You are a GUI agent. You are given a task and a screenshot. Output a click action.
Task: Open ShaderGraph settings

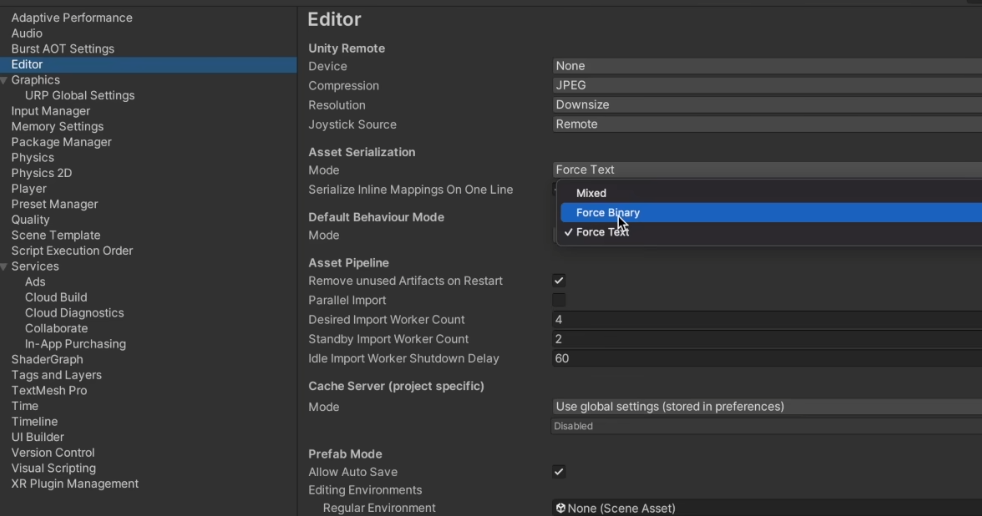(x=47, y=359)
